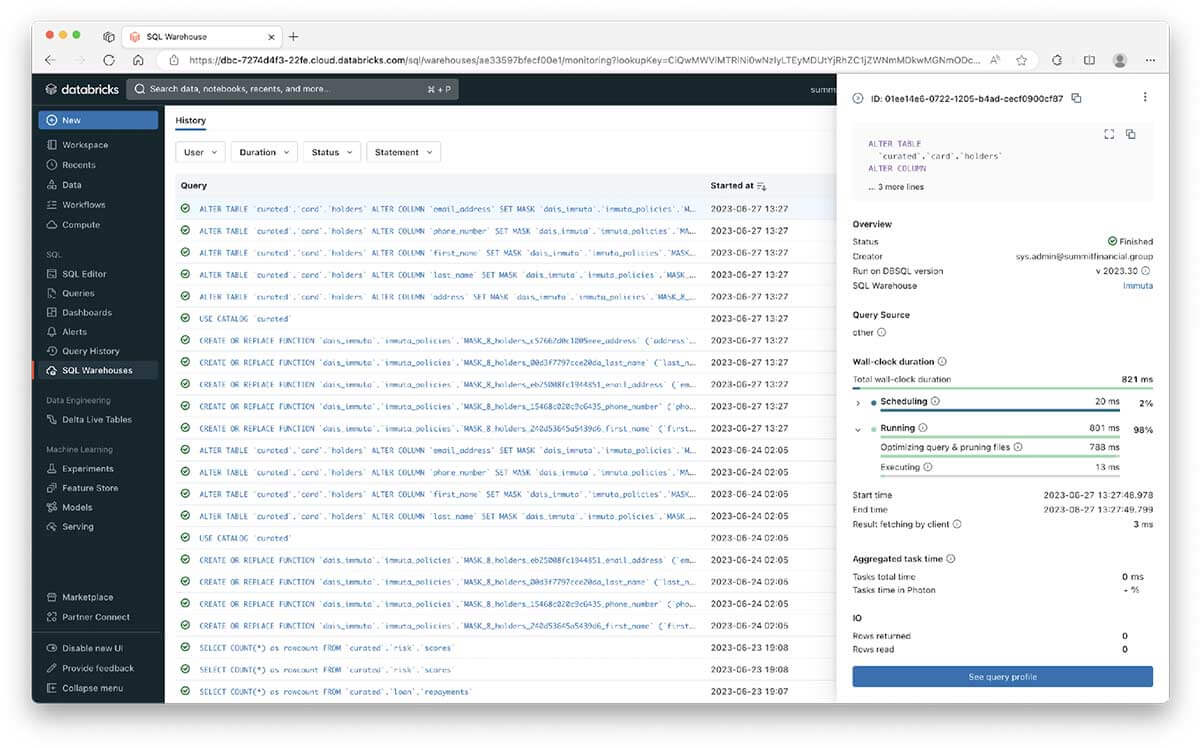Collapse the sidebar menu
1200x748 pixels.
click(92, 688)
